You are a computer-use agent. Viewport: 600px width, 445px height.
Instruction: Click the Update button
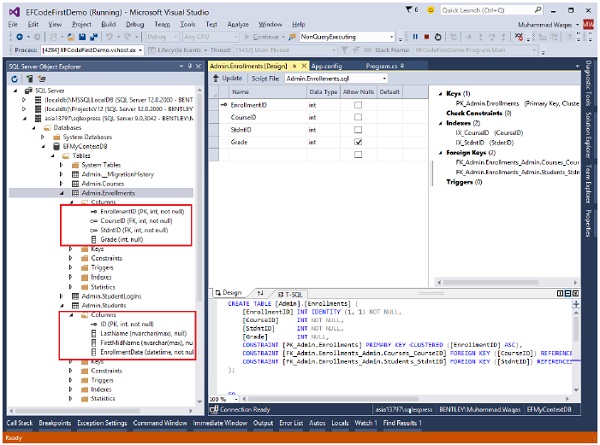pyautogui.click(x=227, y=78)
